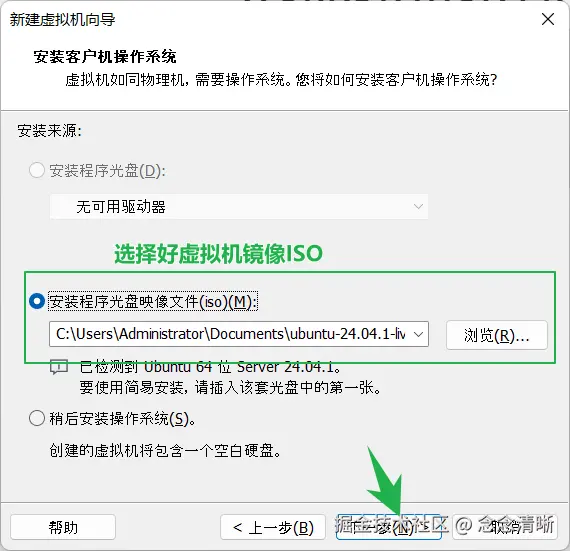Click the chevron in the 无可用驱动器 box
570x551 pixels.
418,206
